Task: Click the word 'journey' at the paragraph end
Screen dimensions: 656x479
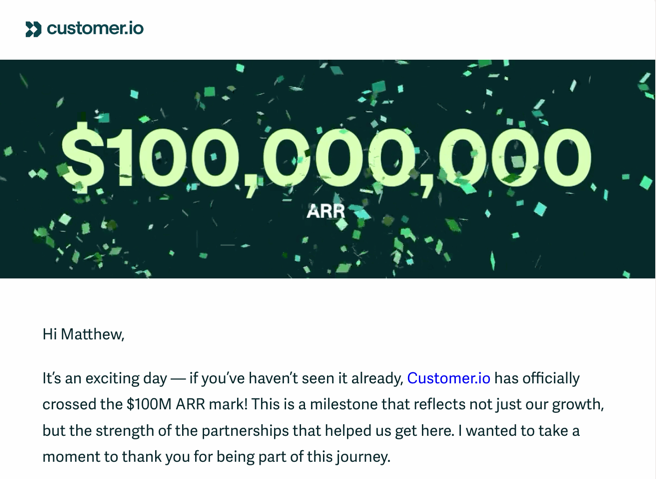Action: point(358,456)
